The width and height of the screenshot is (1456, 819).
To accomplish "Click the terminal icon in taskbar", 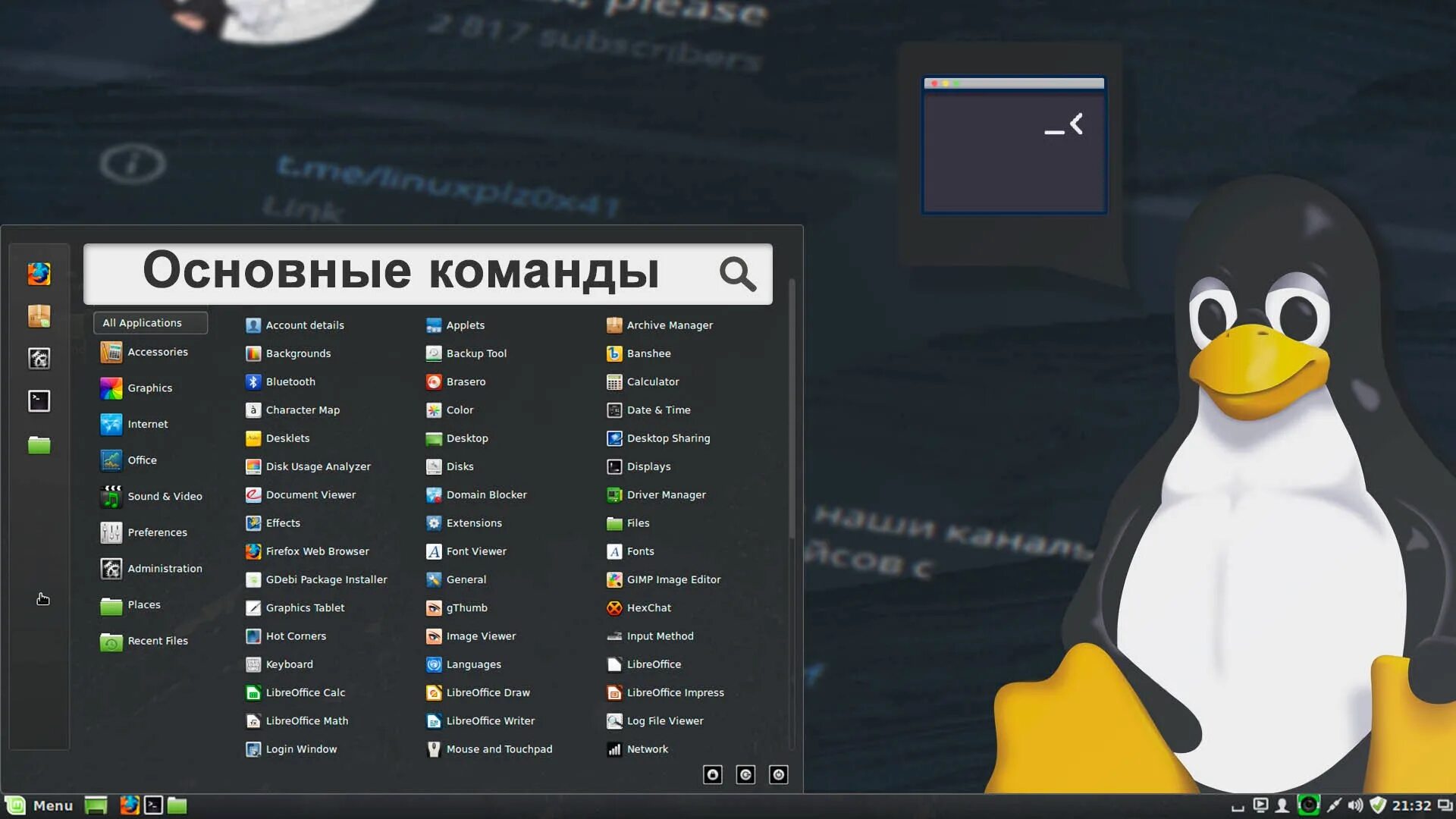I will [x=154, y=805].
